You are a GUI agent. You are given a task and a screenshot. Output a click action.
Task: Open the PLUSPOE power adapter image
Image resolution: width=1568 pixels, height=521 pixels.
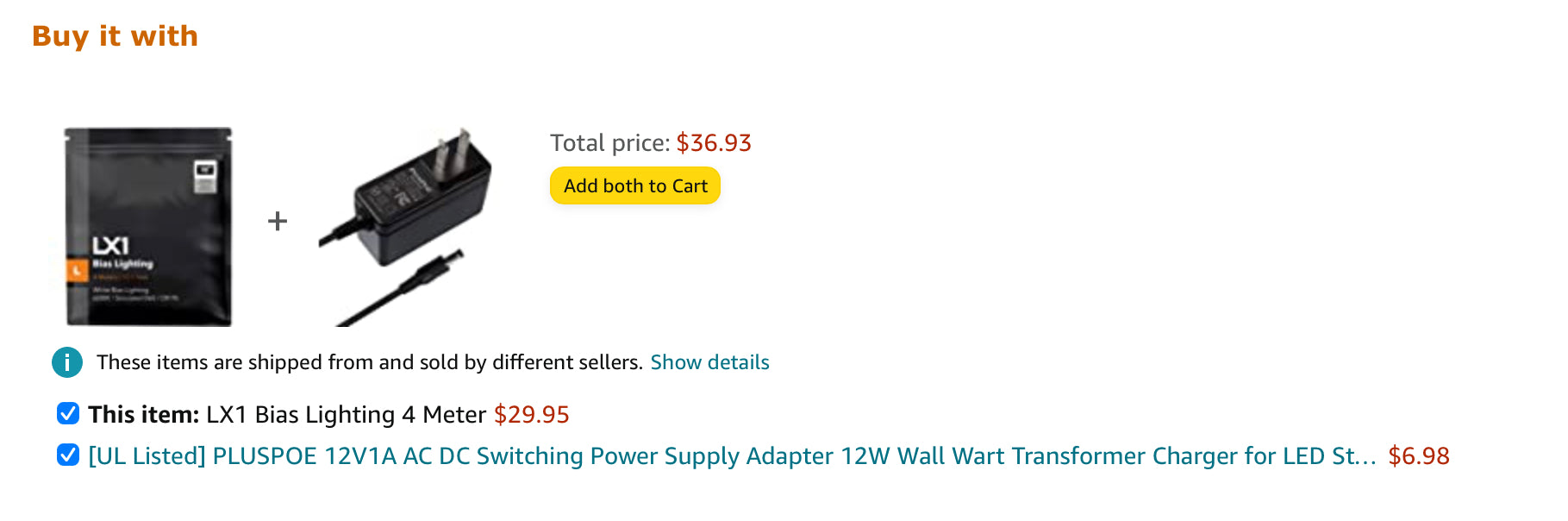point(405,227)
